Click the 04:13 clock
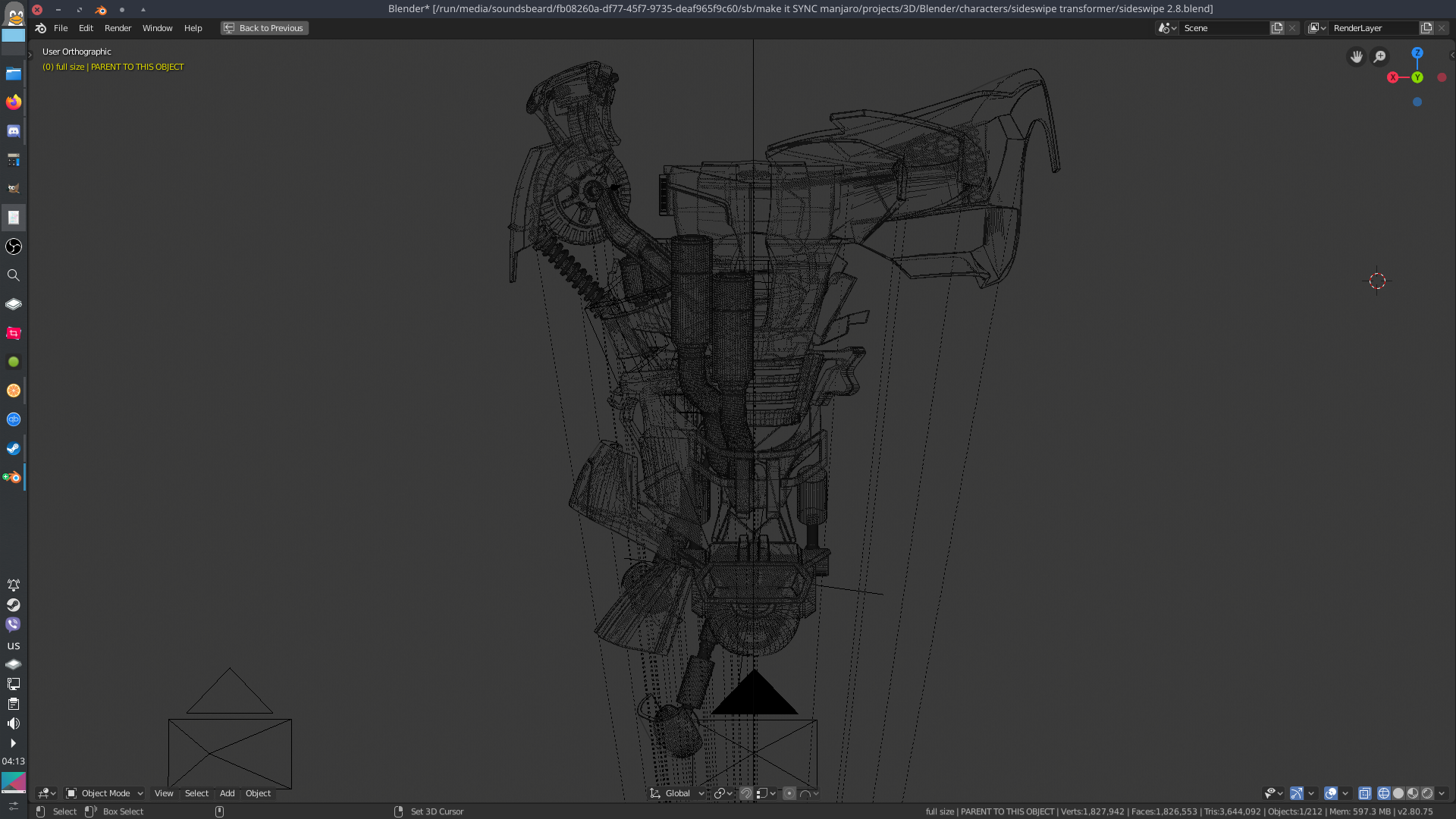Image resolution: width=1456 pixels, height=819 pixels. [14, 761]
